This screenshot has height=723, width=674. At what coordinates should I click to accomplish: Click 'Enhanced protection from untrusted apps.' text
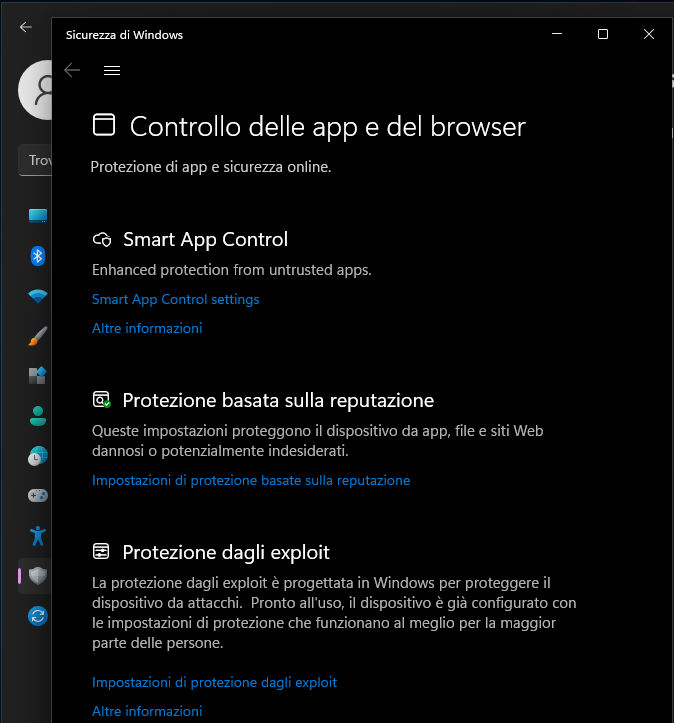coord(232,270)
